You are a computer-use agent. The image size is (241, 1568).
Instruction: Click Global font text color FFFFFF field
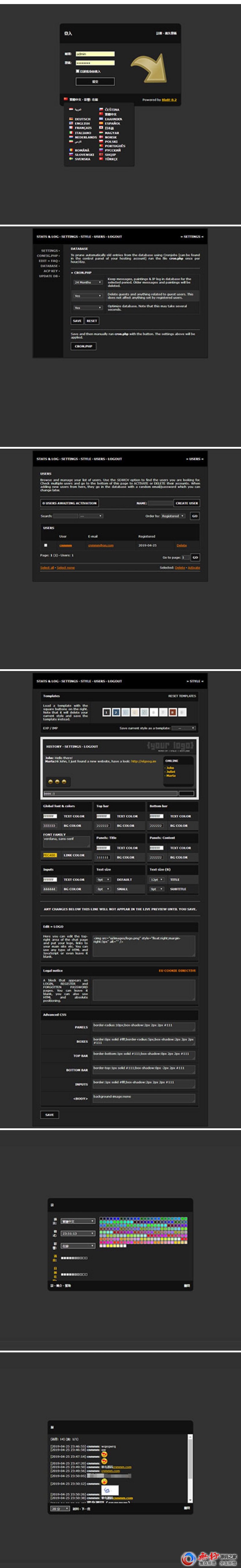click(x=49, y=816)
